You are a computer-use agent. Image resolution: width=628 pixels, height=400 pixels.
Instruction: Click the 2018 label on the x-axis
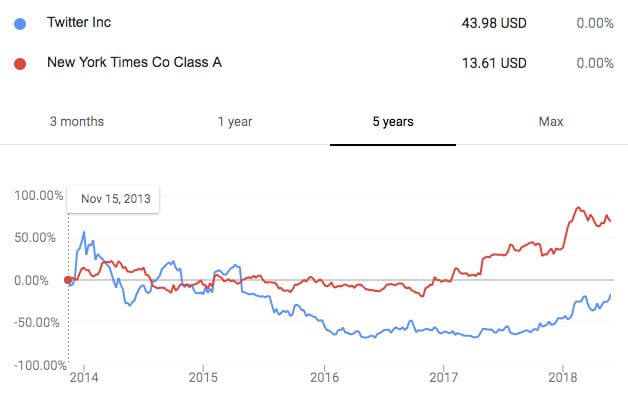coord(564,379)
